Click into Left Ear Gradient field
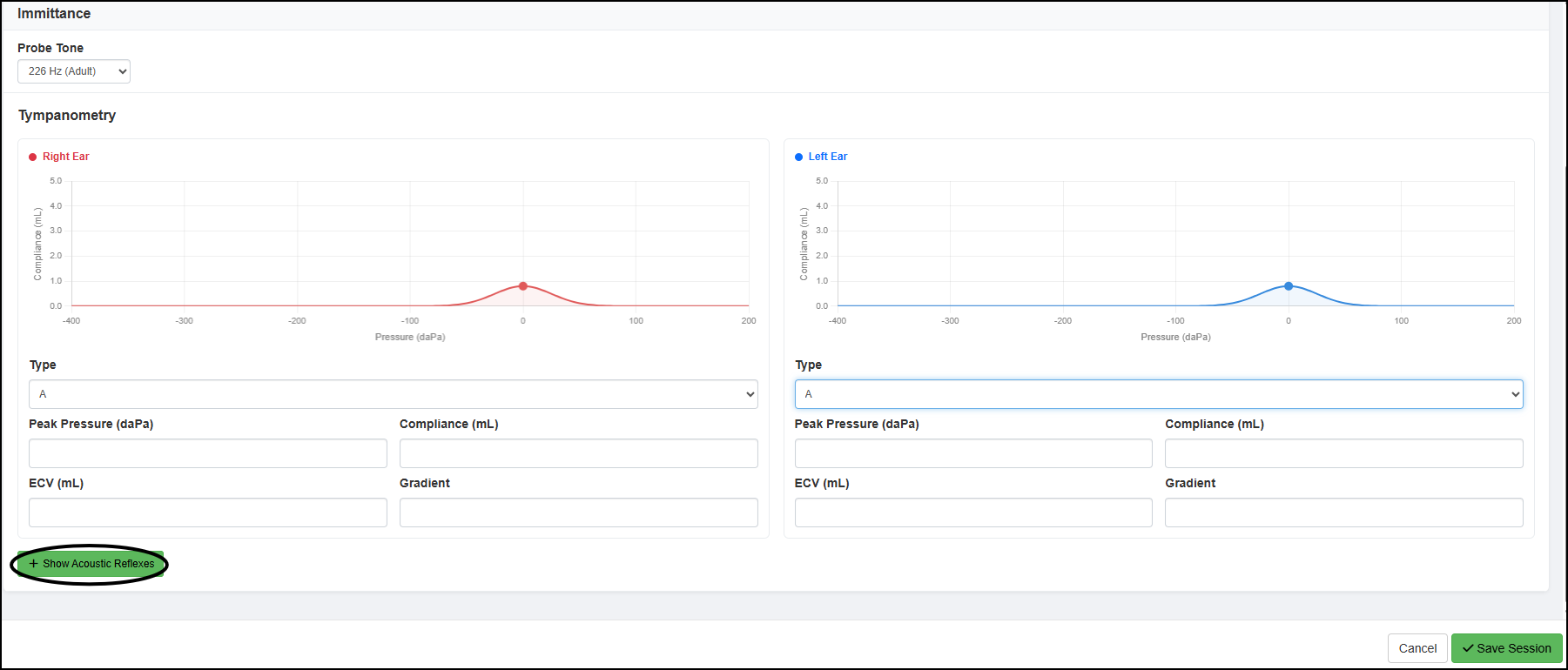Screen dimensions: 1568x670 [1343, 513]
